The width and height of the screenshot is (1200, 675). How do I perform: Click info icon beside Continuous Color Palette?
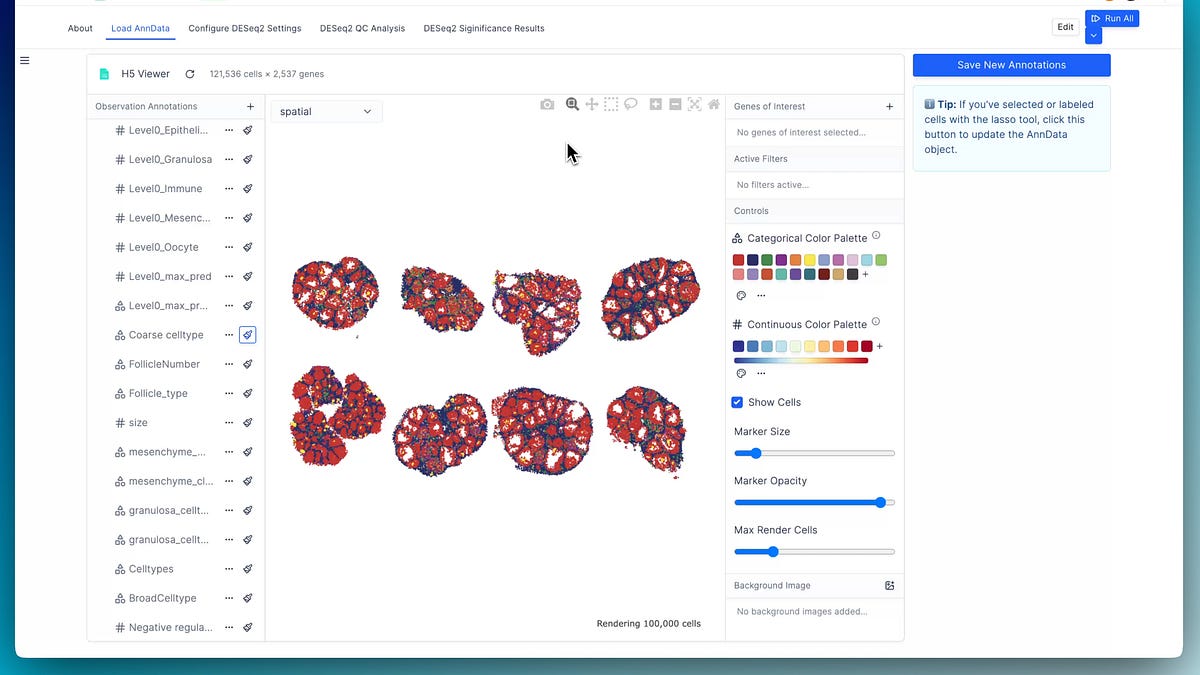pos(876,322)
